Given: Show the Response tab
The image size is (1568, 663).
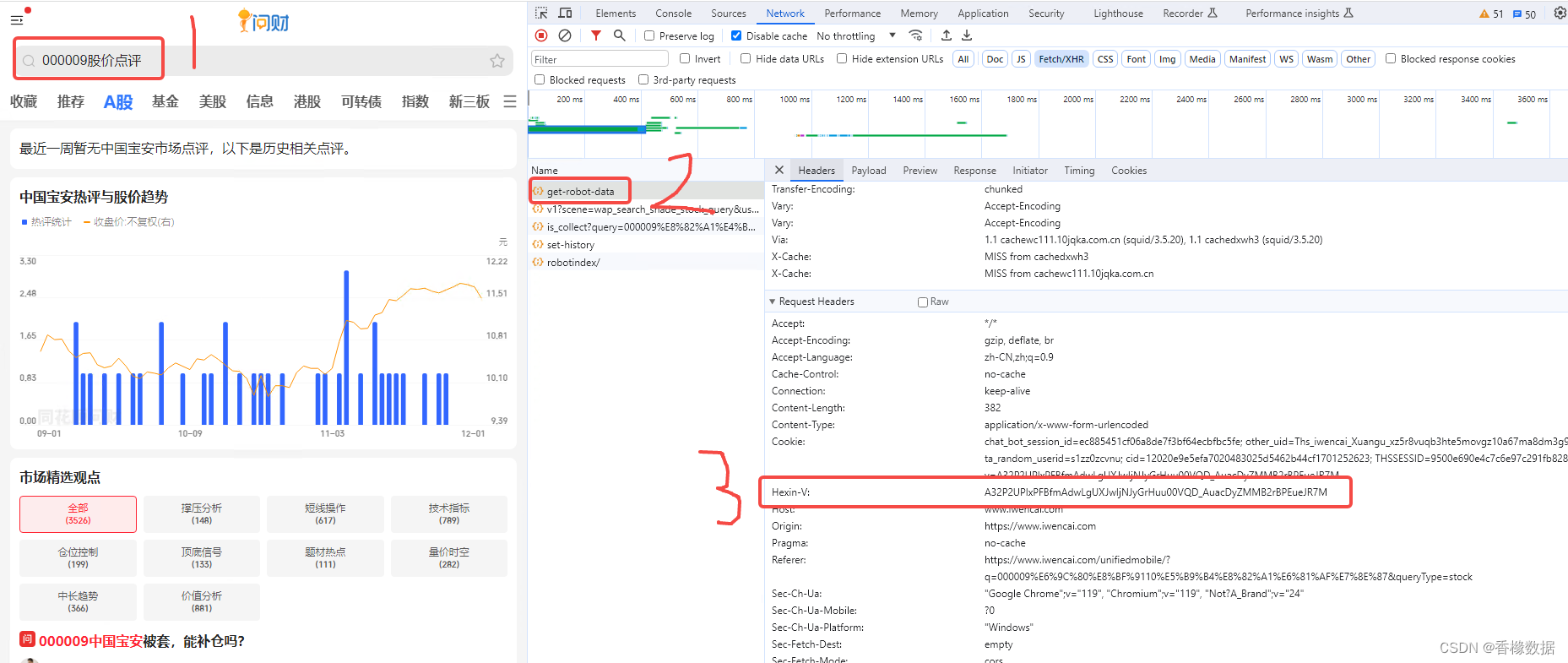Looking at the screenshot, I should point(974,170).
